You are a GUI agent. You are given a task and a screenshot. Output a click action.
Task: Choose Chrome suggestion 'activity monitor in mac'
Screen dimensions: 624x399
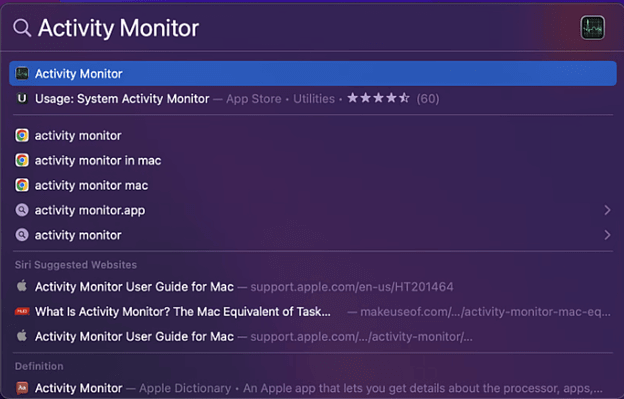[313, 160]
